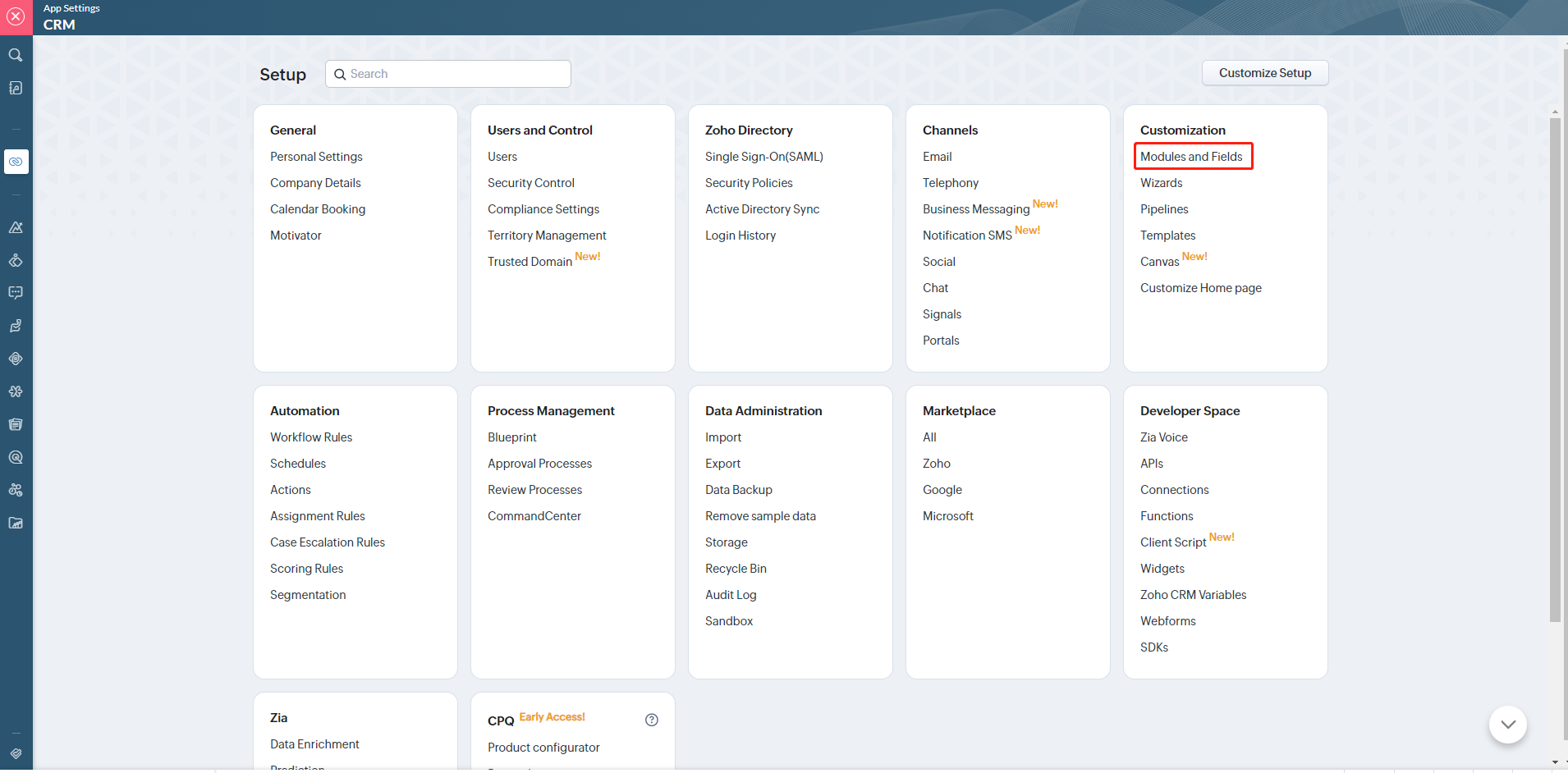Open the @ symbol icon in the sidebar
The height and width of the screenshot is (773, 1568).
coord(16,457)
